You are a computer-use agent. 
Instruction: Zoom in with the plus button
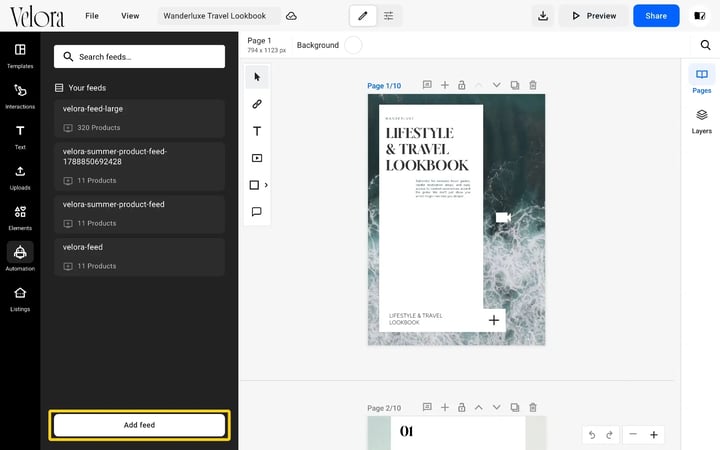pyautogui.click(x=654, y=434)
